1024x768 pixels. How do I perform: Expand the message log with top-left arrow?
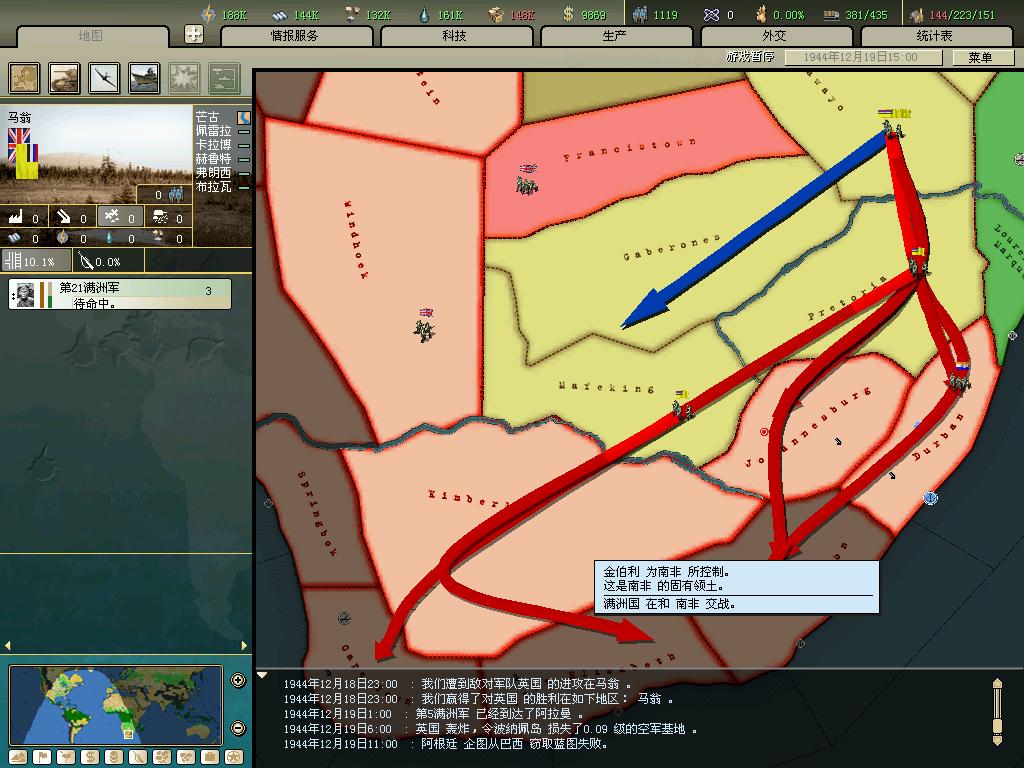point(262,675)
